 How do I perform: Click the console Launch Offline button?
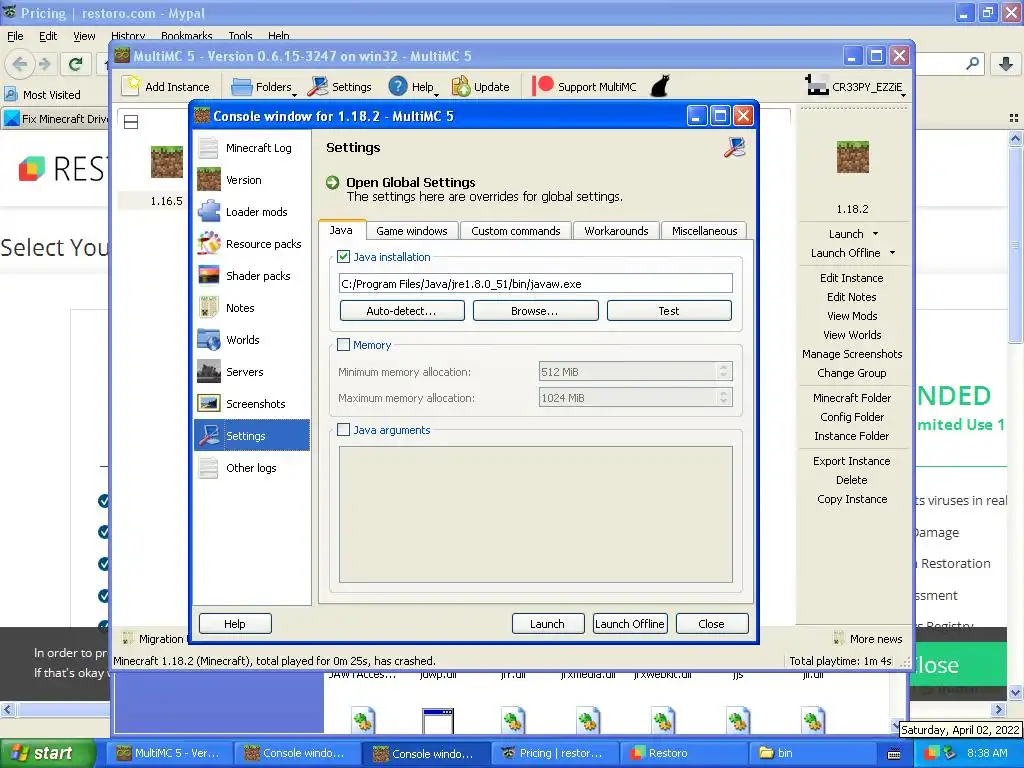click(x=630, y=624)
